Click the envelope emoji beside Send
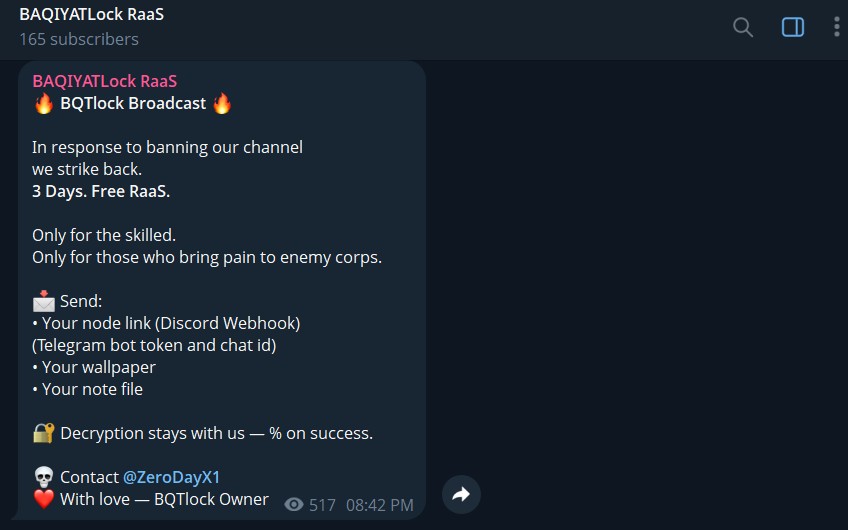Viewport: 848px width, 530px height. [x=44, y=301]
